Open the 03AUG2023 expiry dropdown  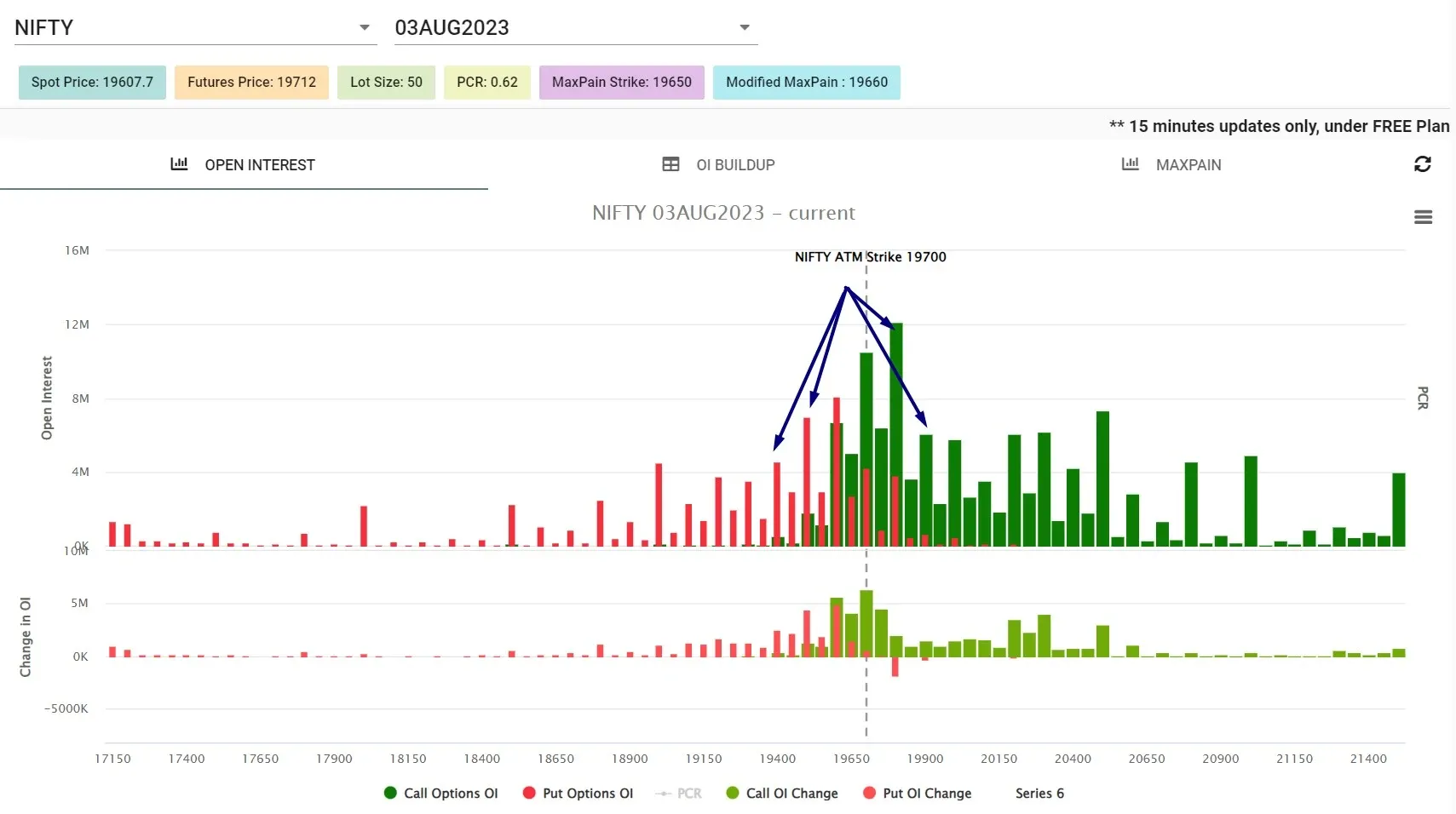(575, 28)
